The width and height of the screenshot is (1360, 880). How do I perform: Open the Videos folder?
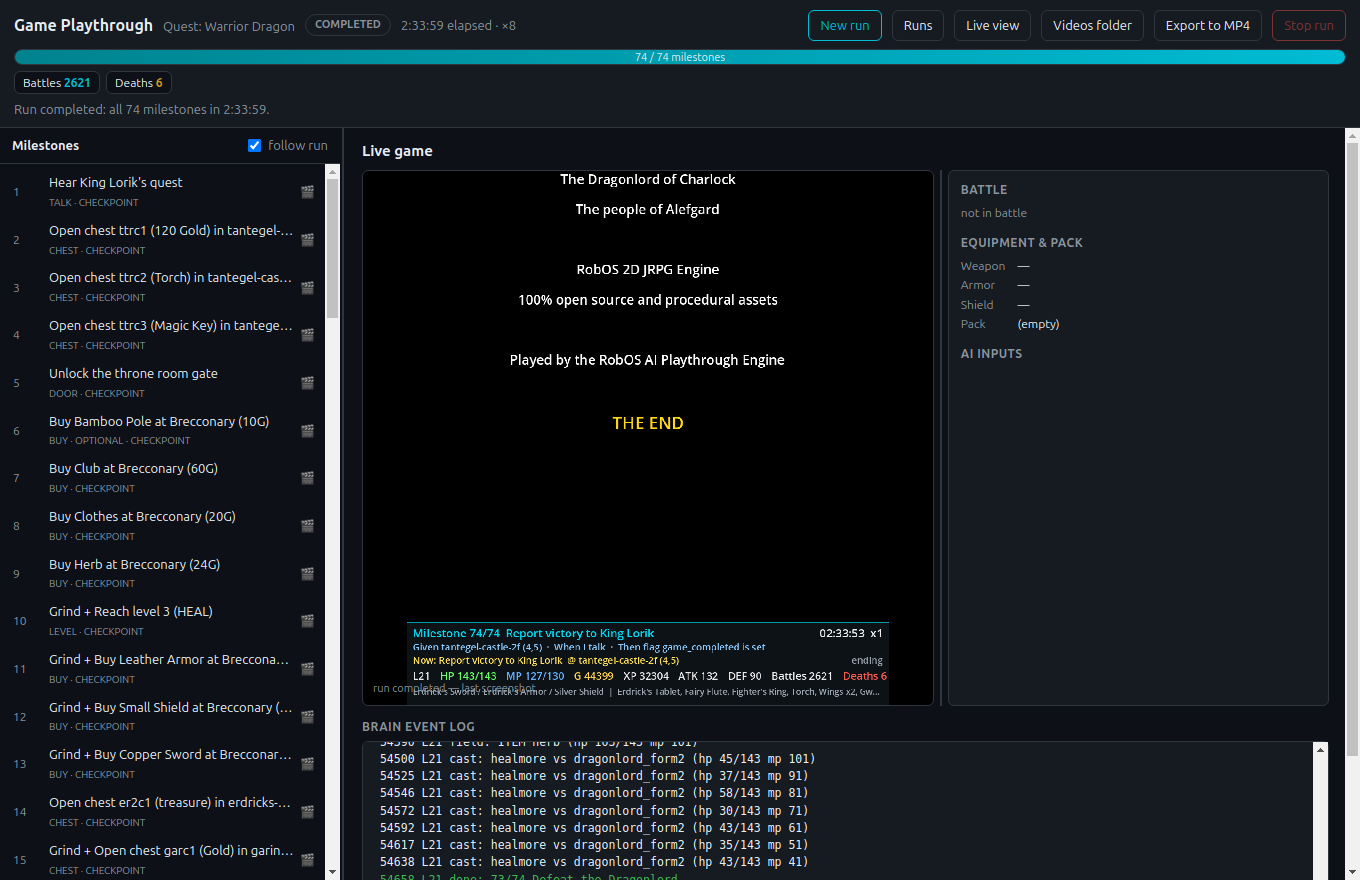(1093, 25)
